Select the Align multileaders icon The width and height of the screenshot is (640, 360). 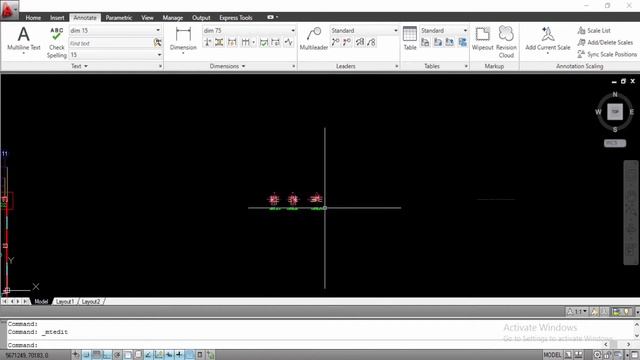click(x=360, y=42)
